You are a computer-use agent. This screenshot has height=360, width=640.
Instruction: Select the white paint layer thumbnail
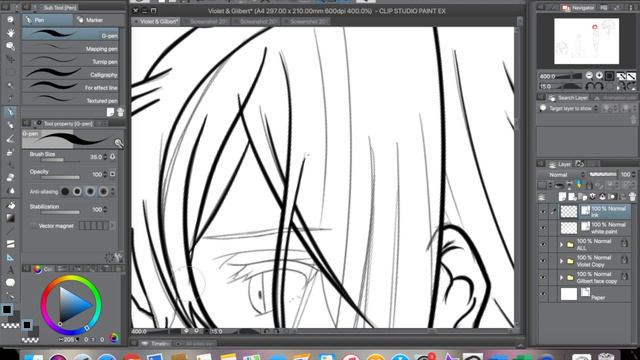pyautogui.click(x=569, y=228)
